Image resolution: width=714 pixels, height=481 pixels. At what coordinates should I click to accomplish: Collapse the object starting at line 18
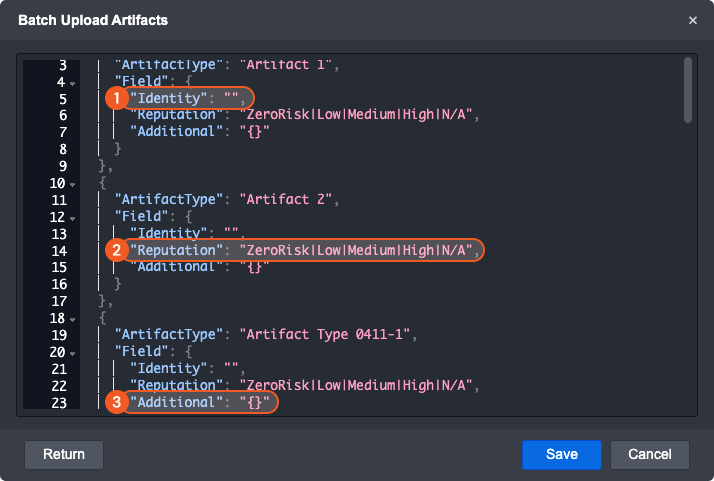click(74, 320)
